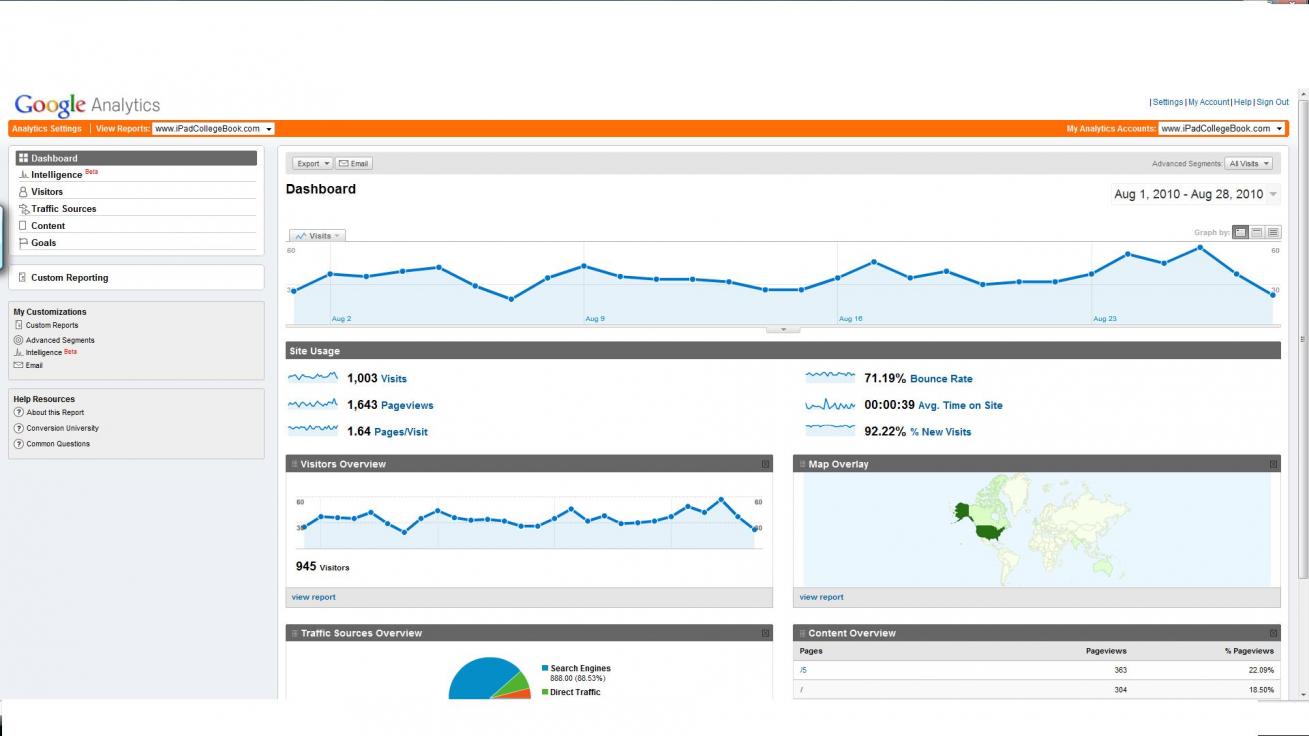This screenshot has width=1309, height=736.
Task: Click the Custom Reports icon under My Customizations
Action: coord(19,325)
